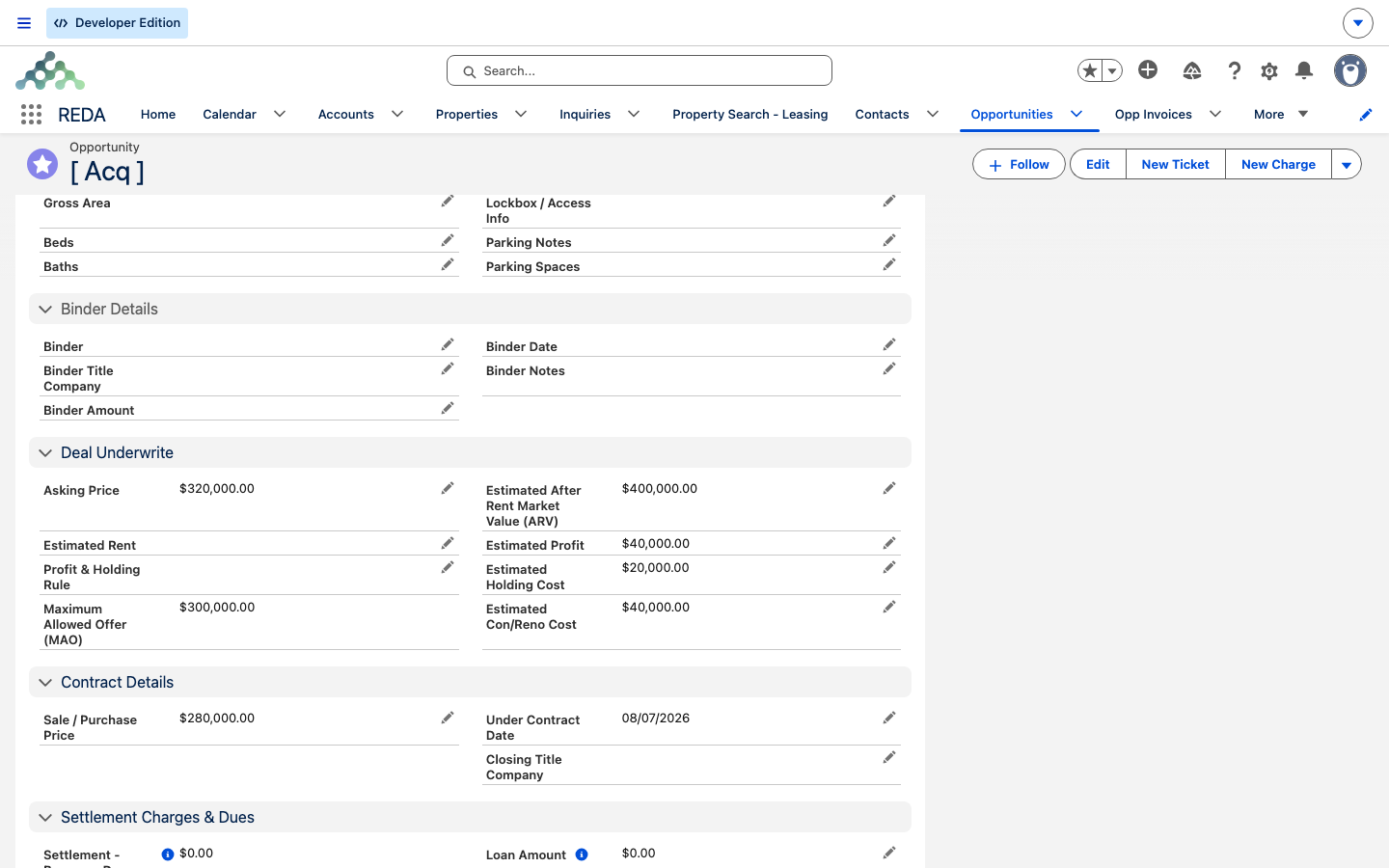The height and width of the screenshot is (868, 1389).
Task: Edit the Beds field
Action: tap(448, 240)
